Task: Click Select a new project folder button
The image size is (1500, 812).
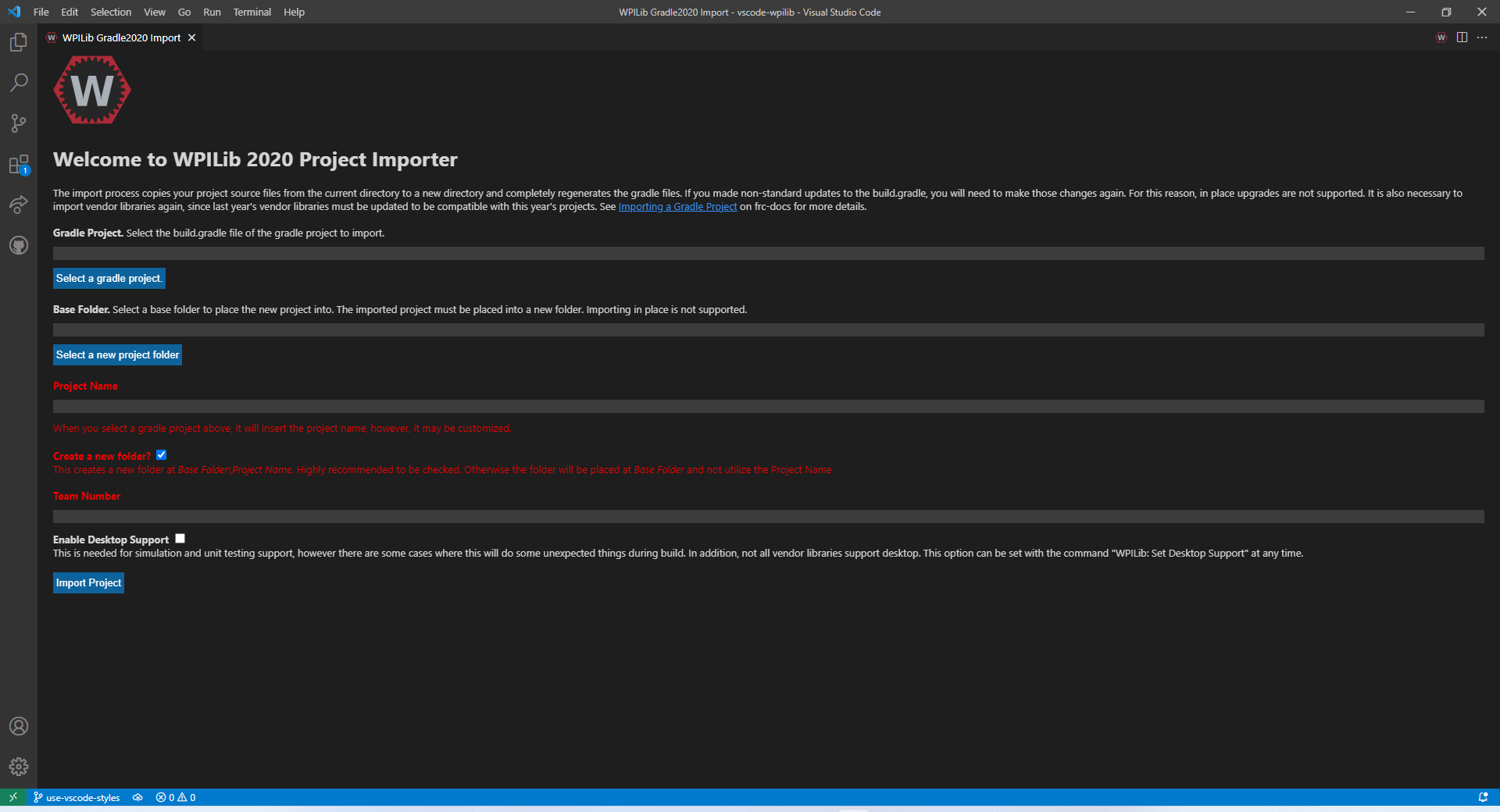Action: (x=117, y=355)
